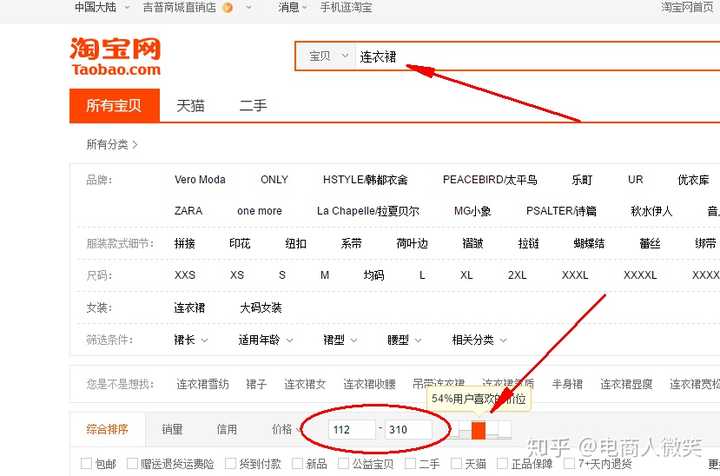Viewport: 720px width, 476px height.
Task: Click the Taobao logo
Action: click(115, 56)
